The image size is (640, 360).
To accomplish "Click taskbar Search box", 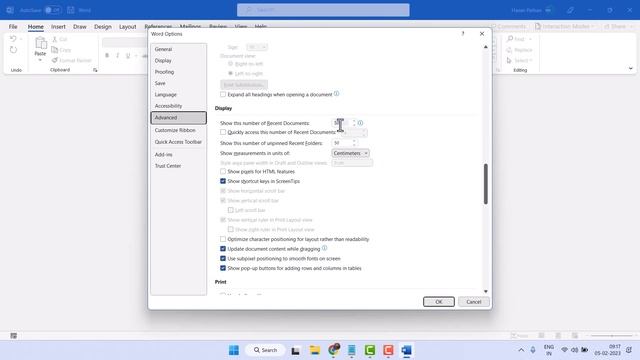I will (265, 350).
